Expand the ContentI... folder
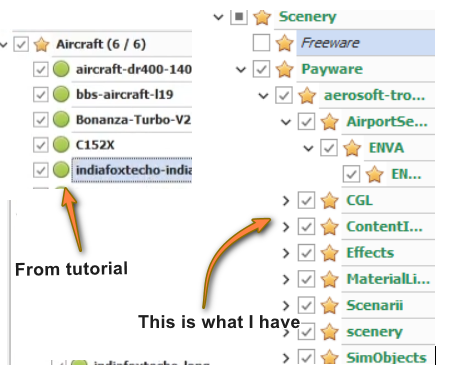Viewport: 454px width, 370px height. point(286,227)
